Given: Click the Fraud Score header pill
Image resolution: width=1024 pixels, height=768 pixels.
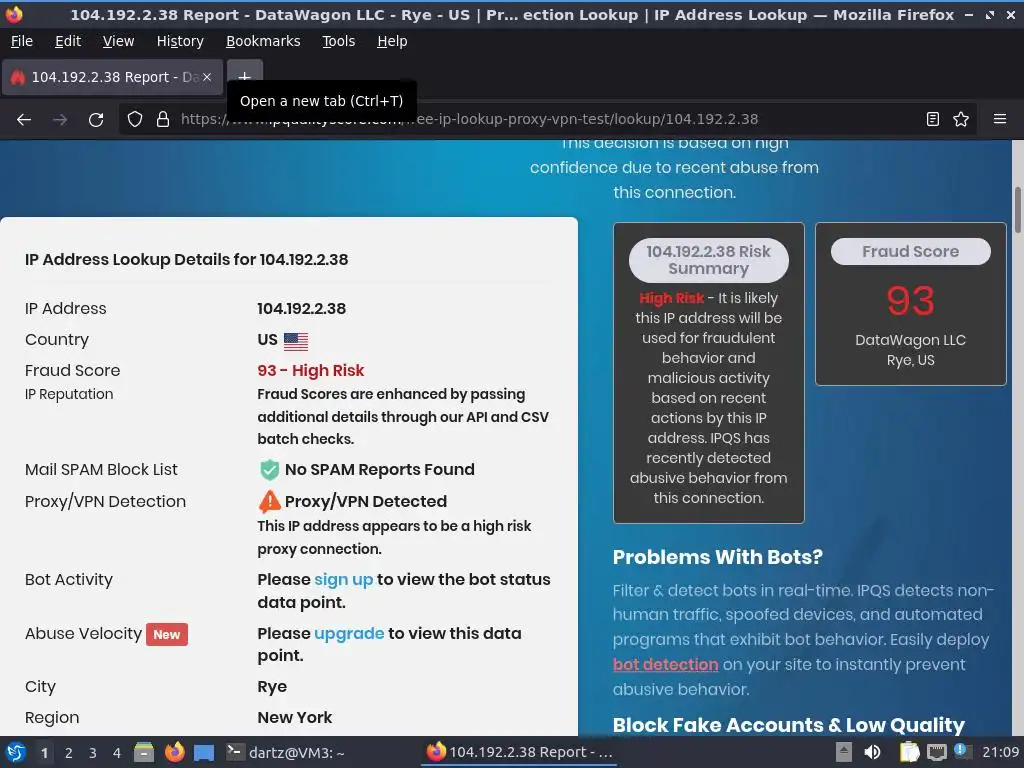Looking at the screenshot, I should pyautogui.click(x=910, y=251).
